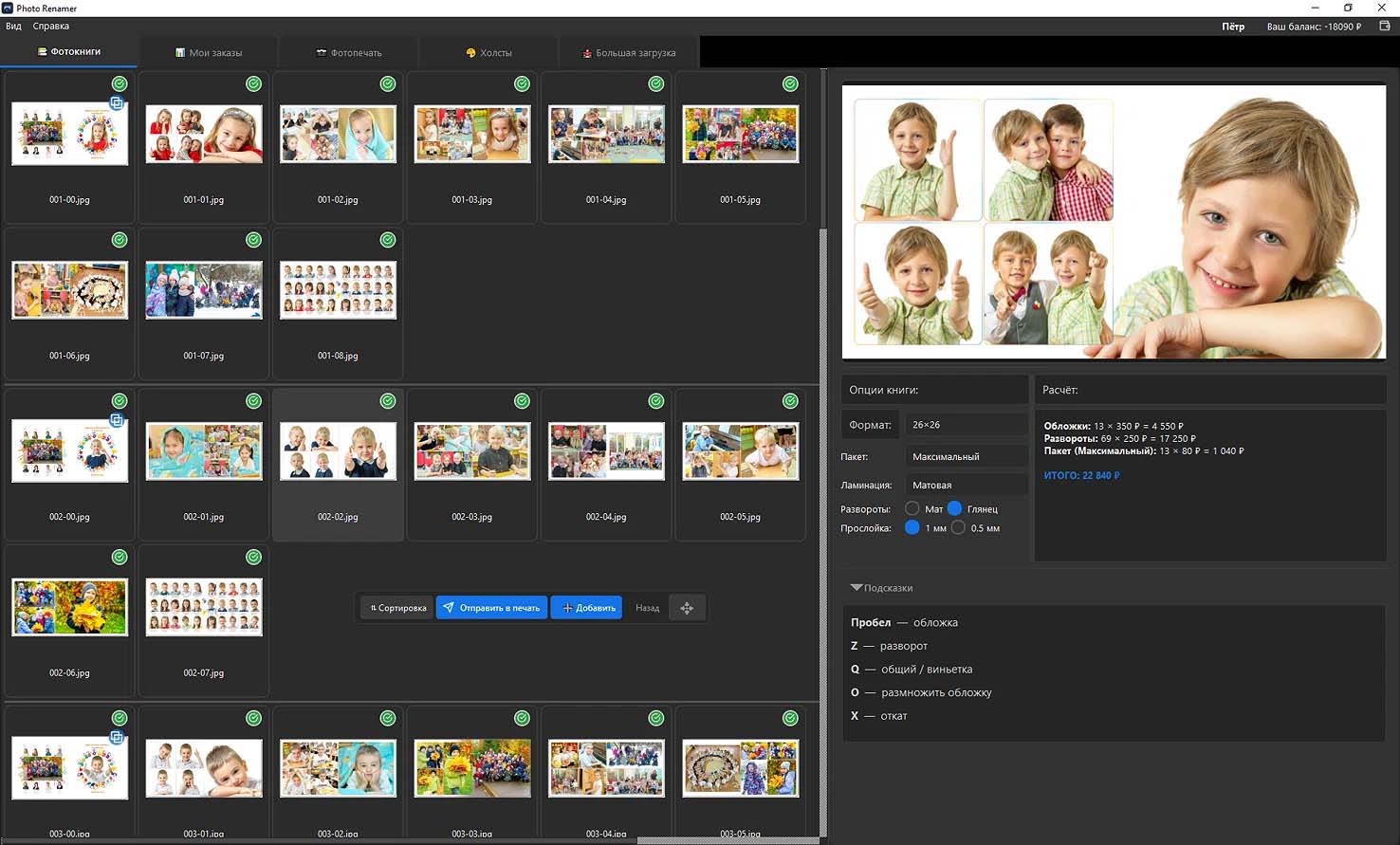
Task: Click green checkmark on 001-05.jpg
Action: 790,83
